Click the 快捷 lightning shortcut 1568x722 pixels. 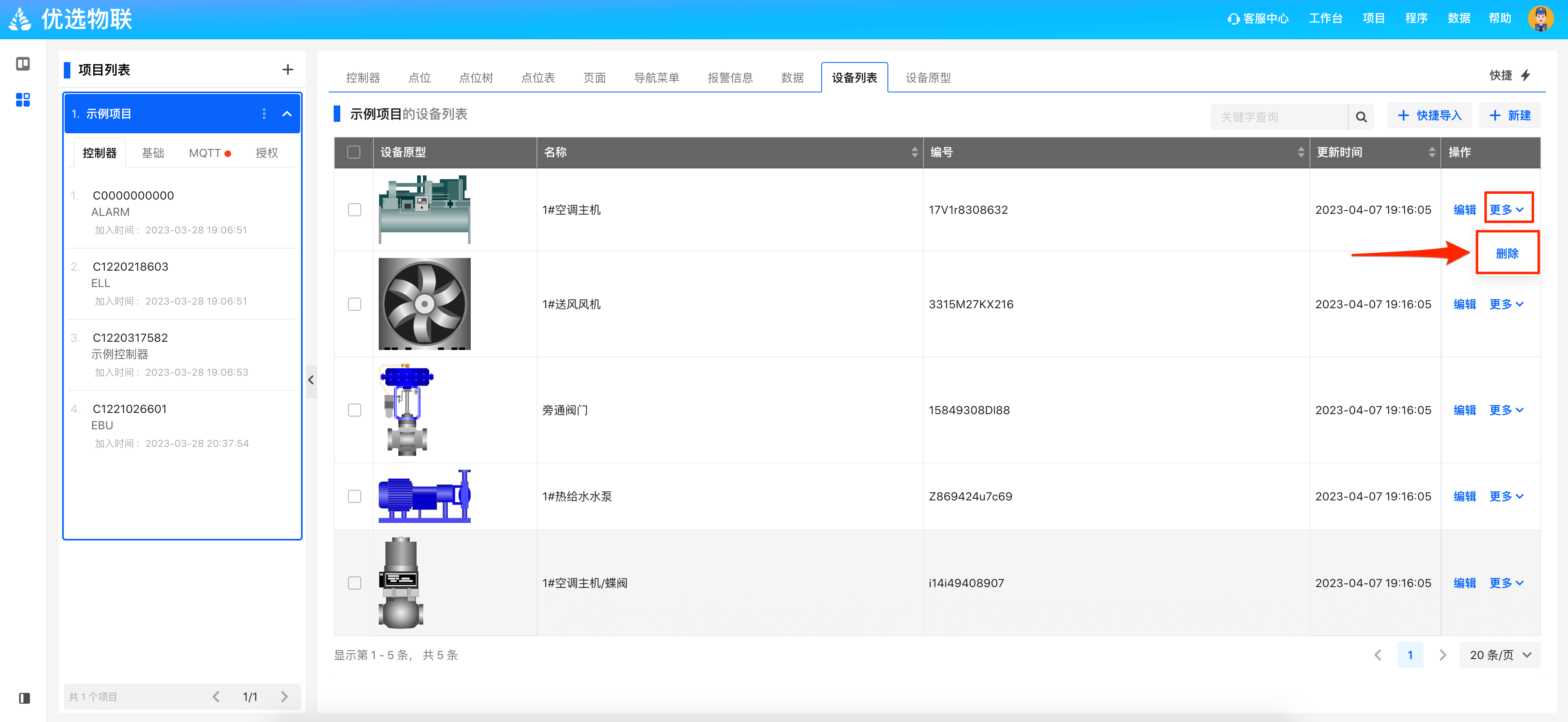pyautogui.click(x=1511, y=75)
